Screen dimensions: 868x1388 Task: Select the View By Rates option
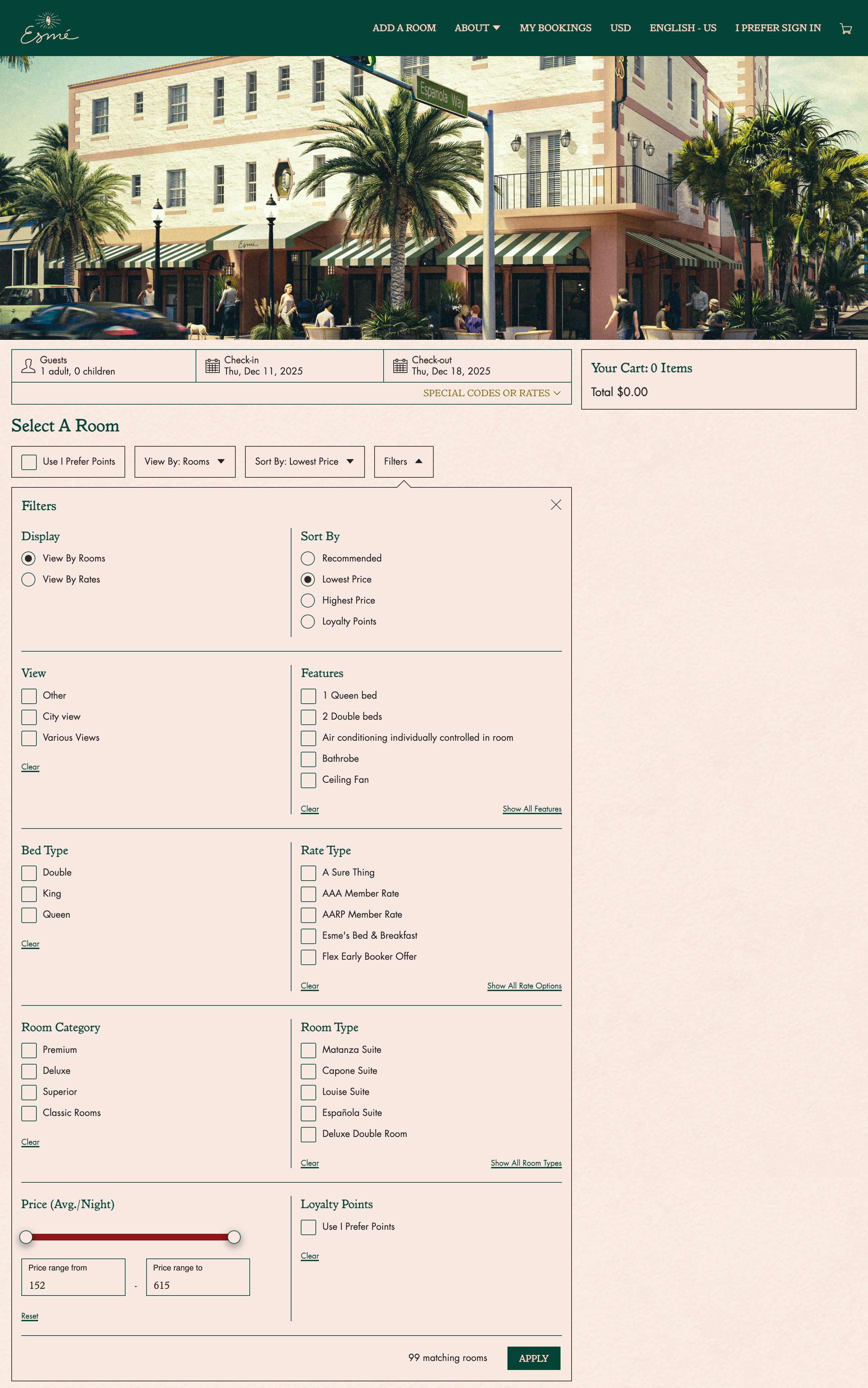coord(28,579)
